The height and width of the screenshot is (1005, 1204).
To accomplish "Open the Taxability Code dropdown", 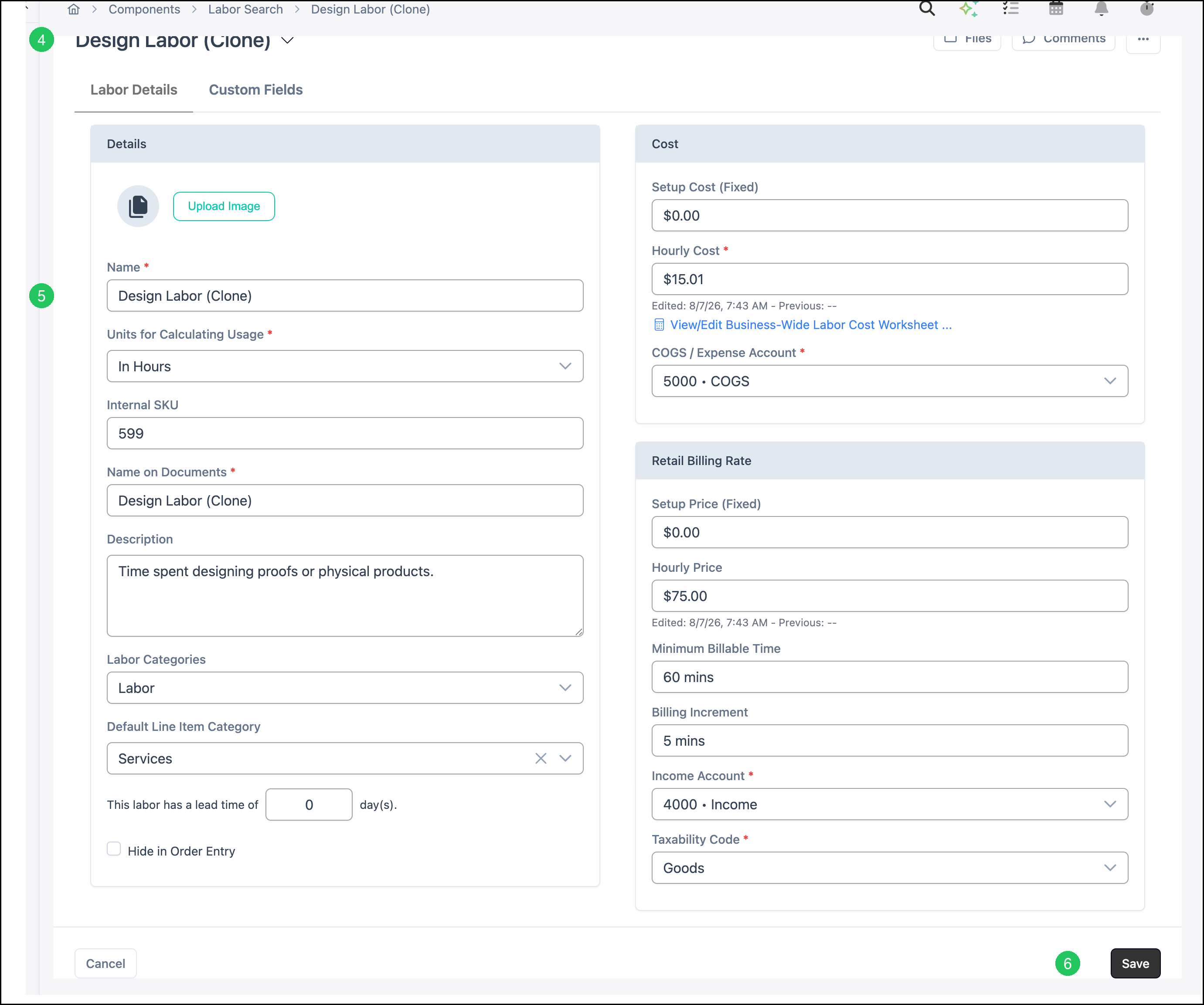I will [x=890, y=868].
